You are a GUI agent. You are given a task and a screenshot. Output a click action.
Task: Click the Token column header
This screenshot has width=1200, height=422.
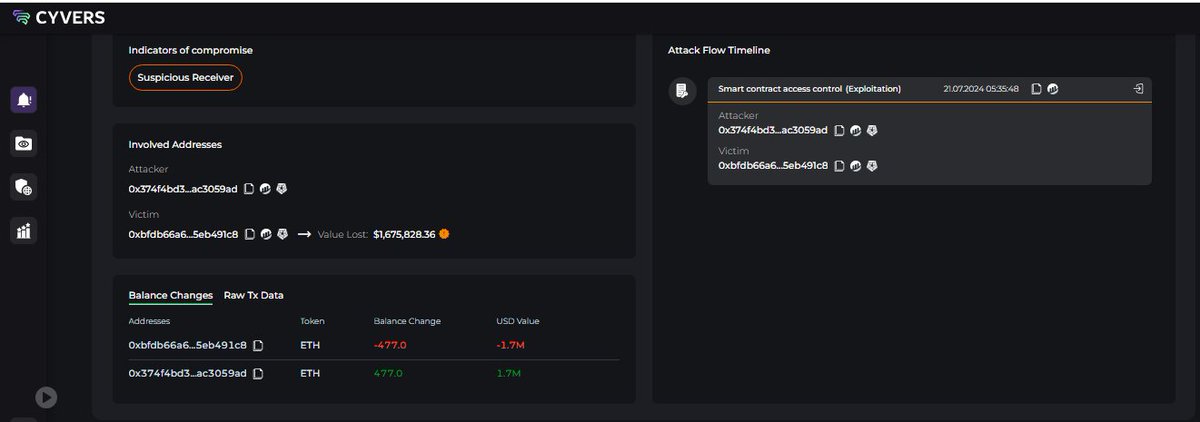(x=312, y=321)
